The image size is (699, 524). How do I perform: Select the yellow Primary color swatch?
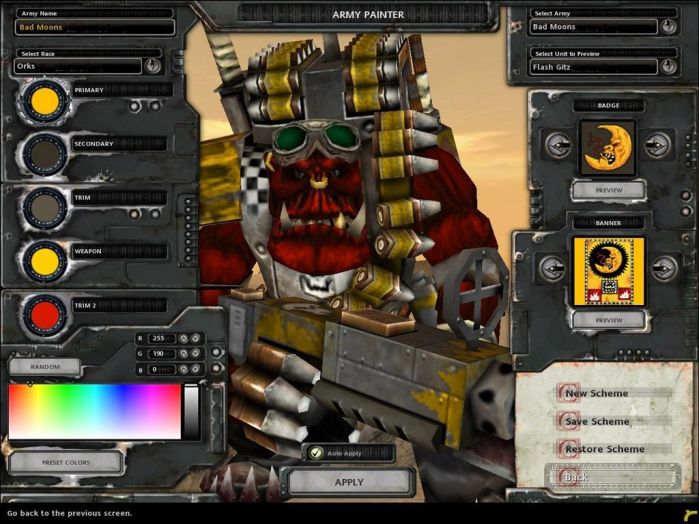[45, 101]
